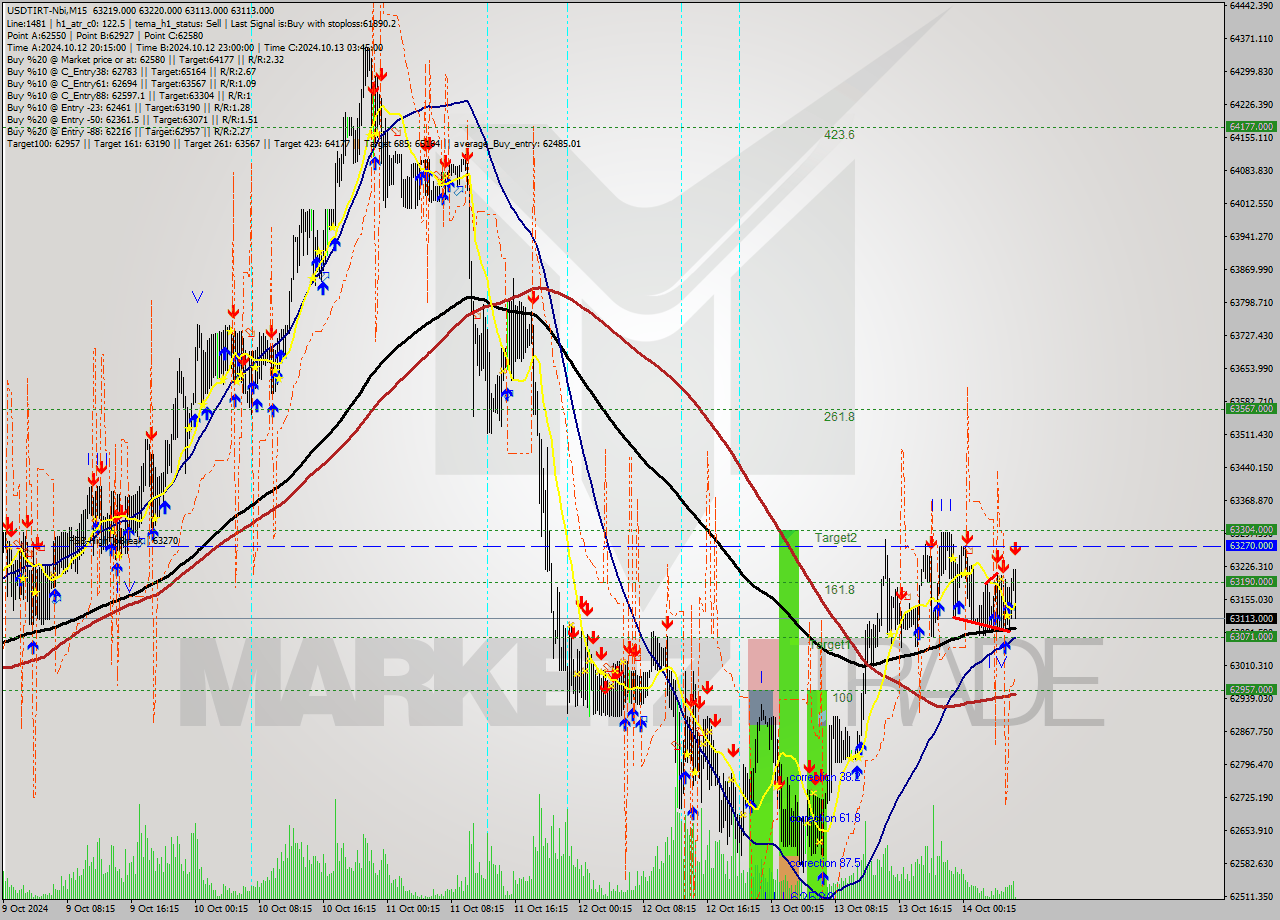Click the 62725.190 price axis label
Image resolution: width=1280 pixels, height=920 pixels.
point(1251,797)
